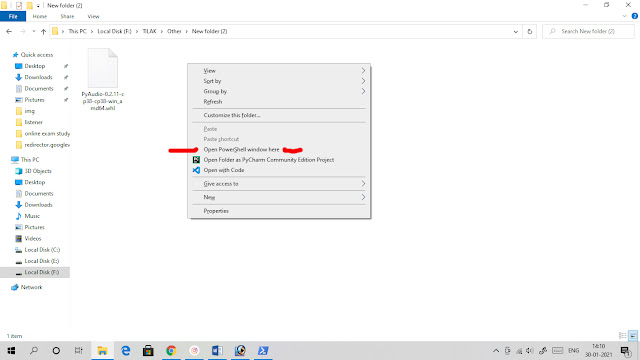This screenshot has width=640, height=360.
Task: Select Quick access in navigation pane
Action: pos(37,55)
